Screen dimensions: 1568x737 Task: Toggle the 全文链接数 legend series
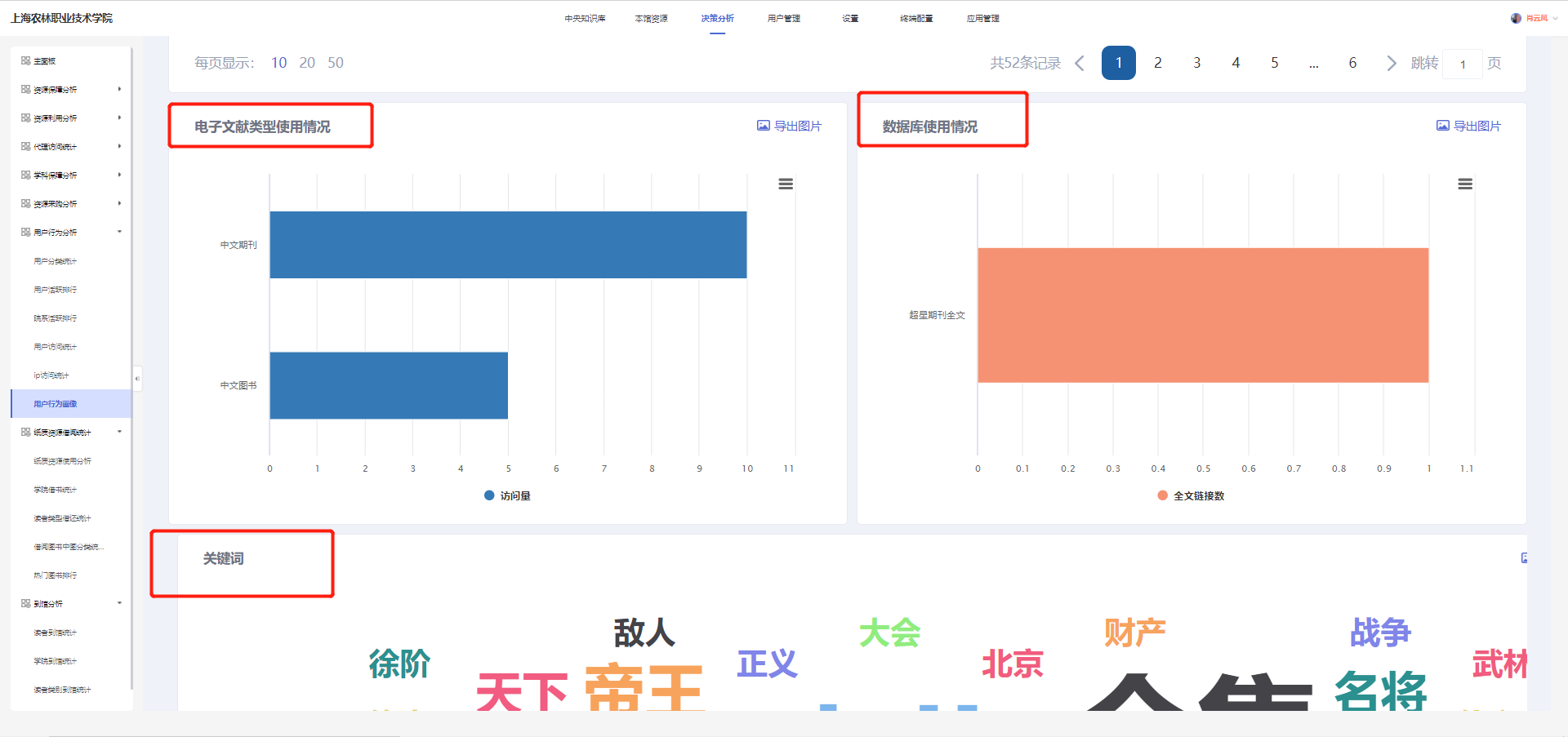1191,495
